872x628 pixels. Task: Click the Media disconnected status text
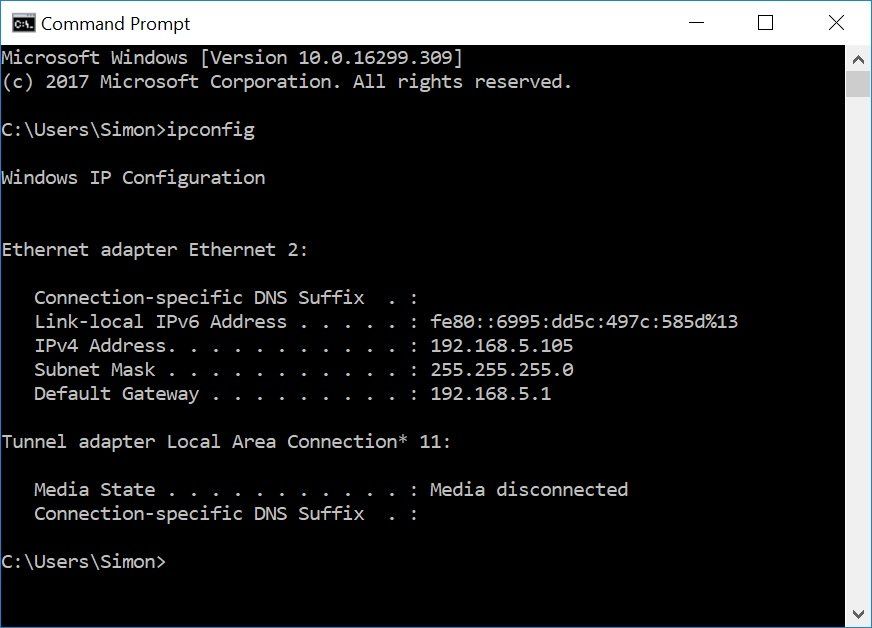pyautogui.click(x=528, y=489)
